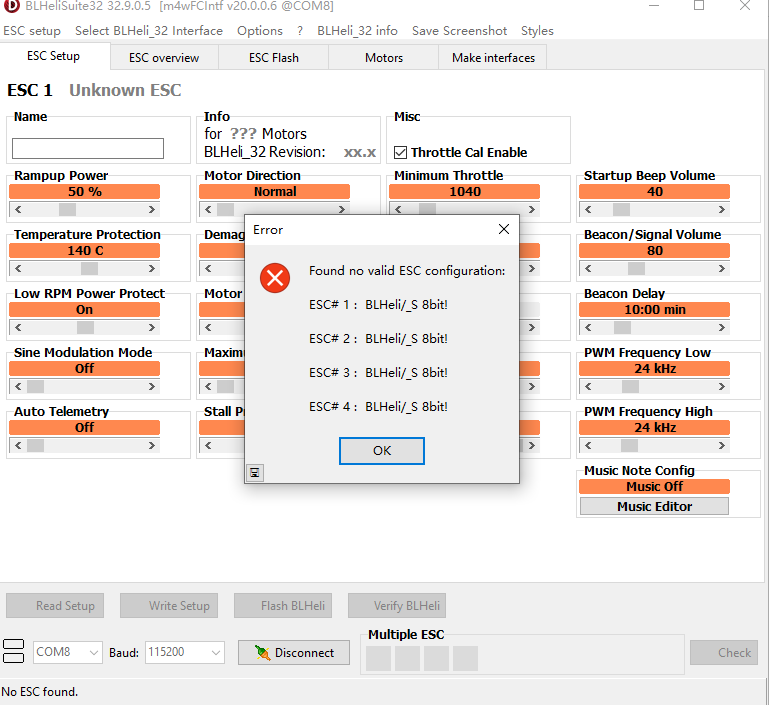Open Select BLHeli_32 Interface menu

tap(149, 30)
